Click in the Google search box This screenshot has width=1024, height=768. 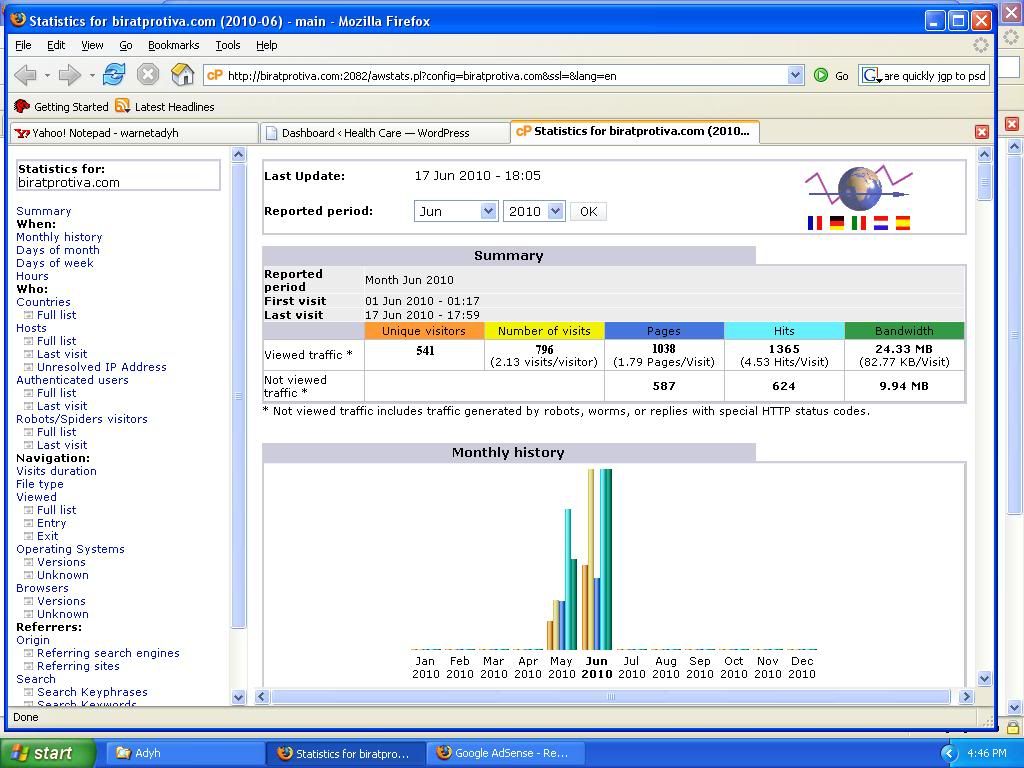point(934,75)
